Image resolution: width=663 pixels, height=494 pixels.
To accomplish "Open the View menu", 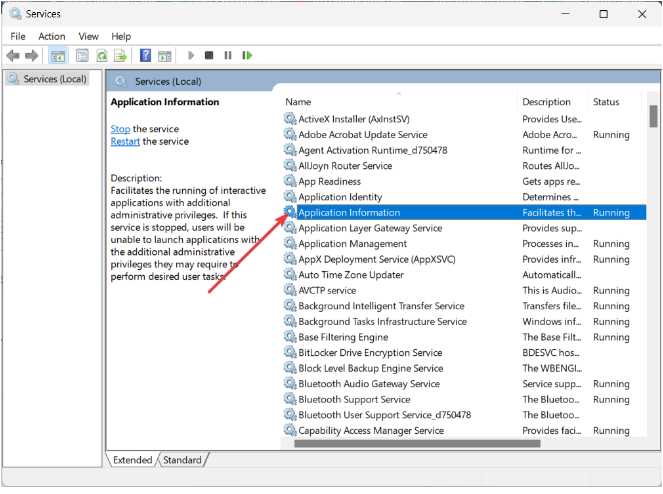I will point(89,36).
